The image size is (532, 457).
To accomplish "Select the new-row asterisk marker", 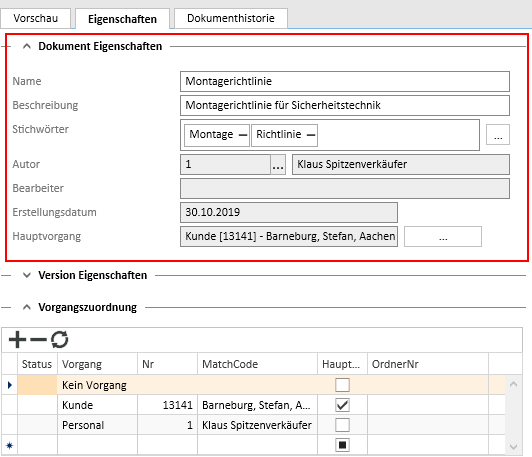I will [10, 445].
